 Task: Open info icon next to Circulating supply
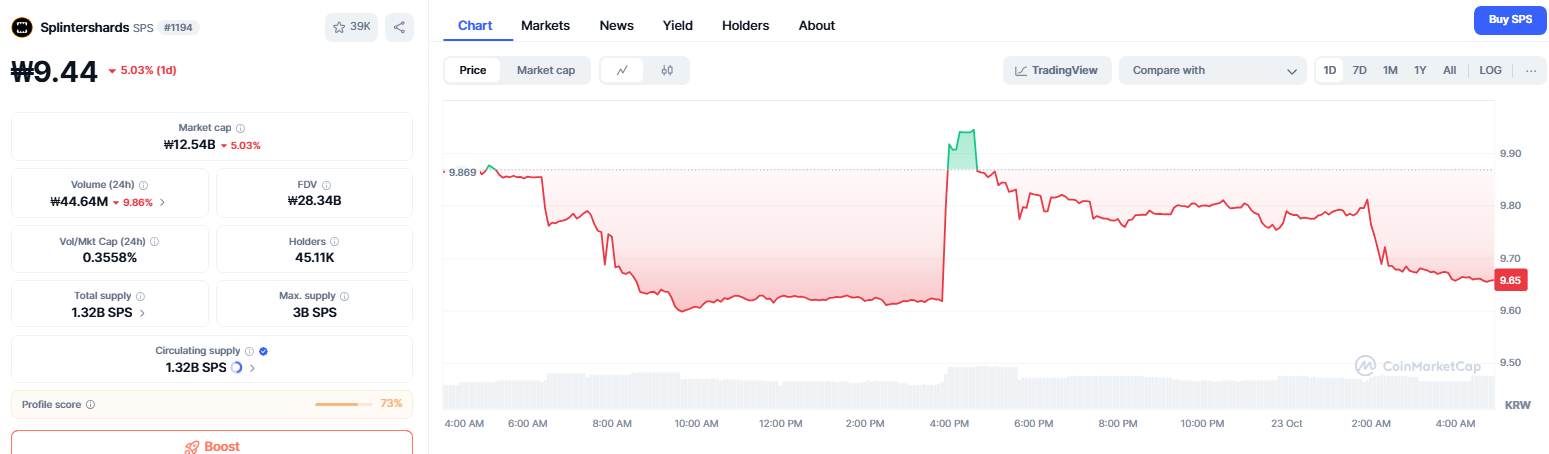249,351
